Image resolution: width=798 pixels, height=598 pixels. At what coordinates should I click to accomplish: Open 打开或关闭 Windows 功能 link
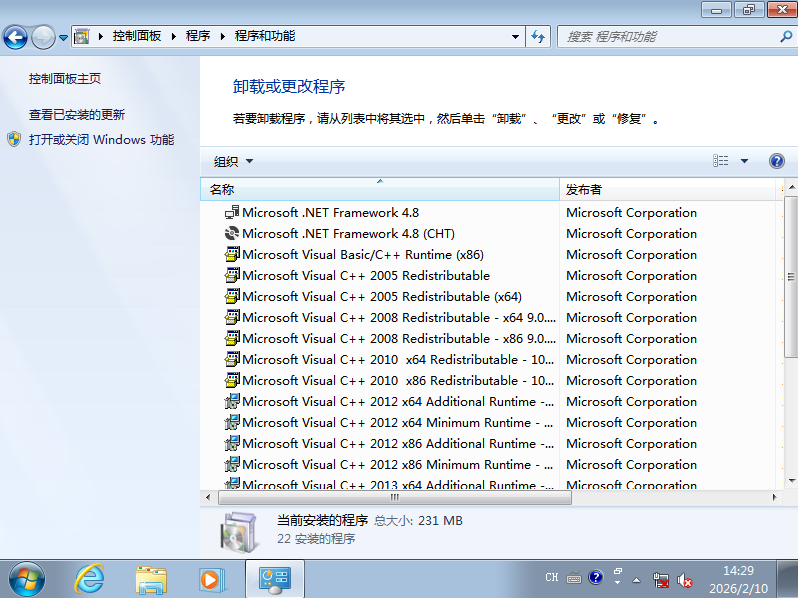click(101, 139)
